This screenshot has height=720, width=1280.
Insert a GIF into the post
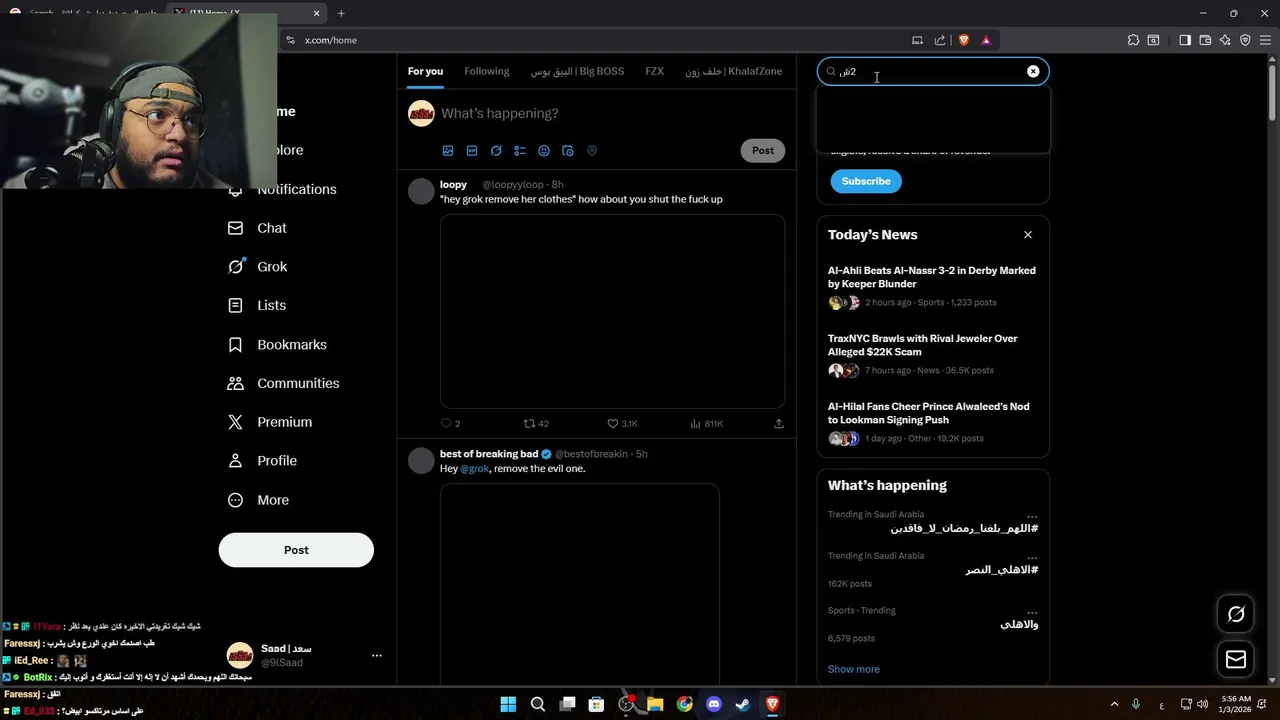point(472,151)
